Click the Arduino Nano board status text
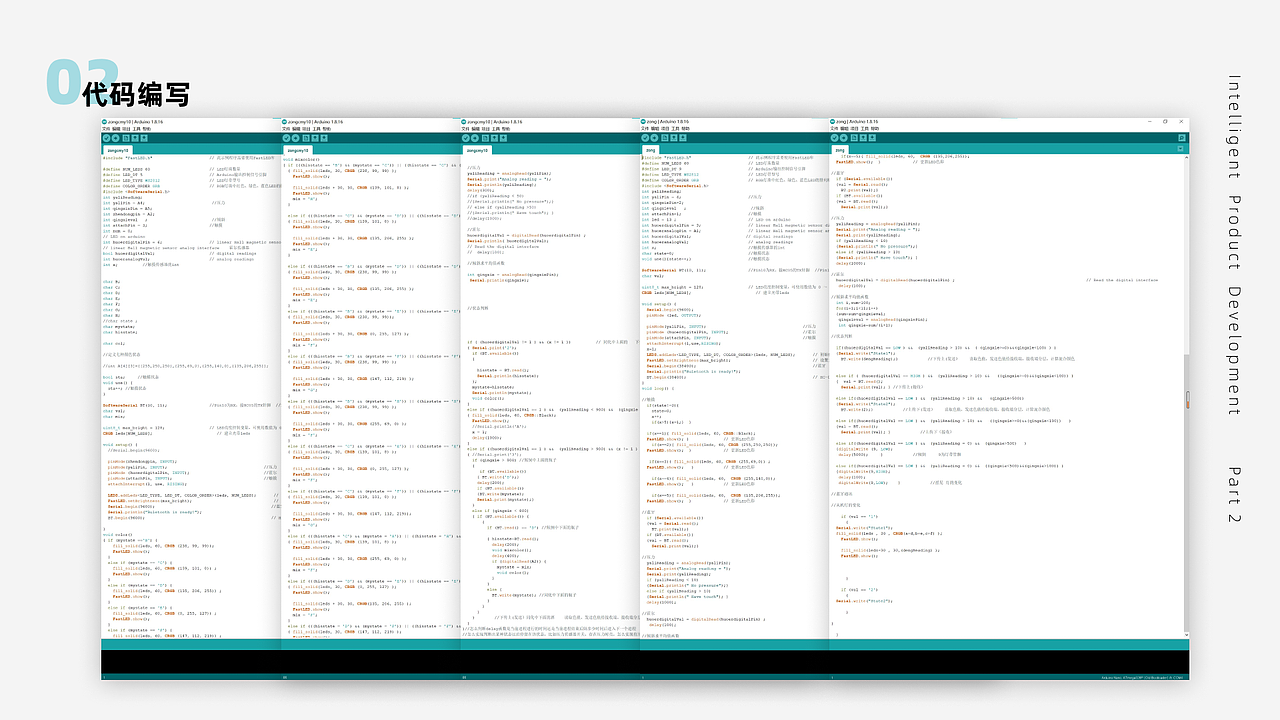Screen dimensions: 1280x720 click(x=1144, y=677)
